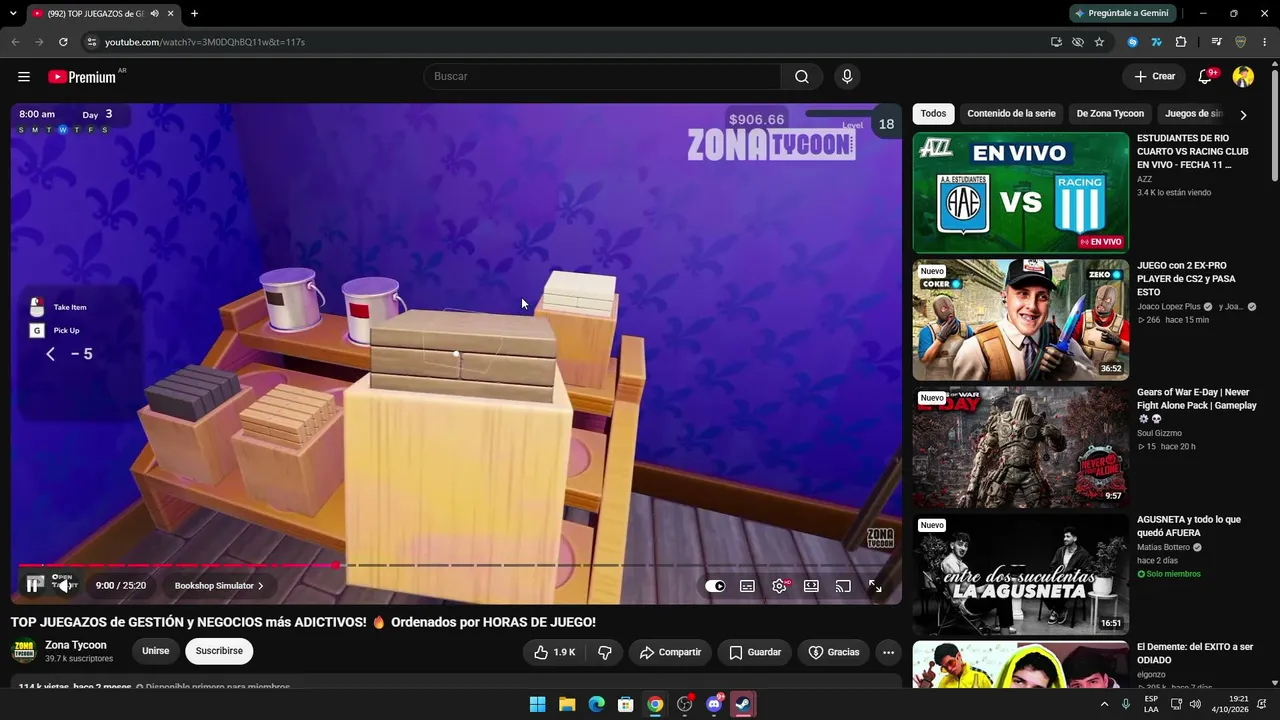Viewport: 1280px width, 720px height.
Task: Open more actions three-dot menu under video
Action: pyautogui.click(x=888, y=652)
